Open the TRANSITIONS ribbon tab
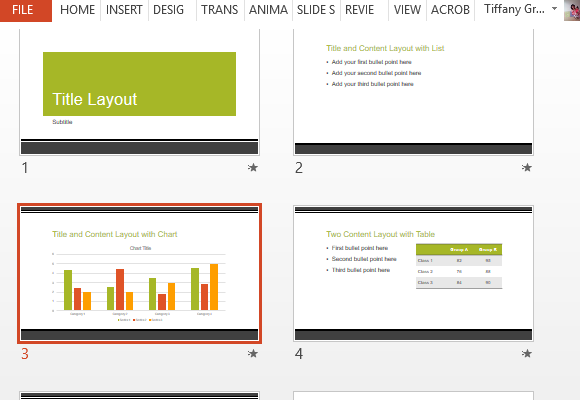 tap(219, 10)
